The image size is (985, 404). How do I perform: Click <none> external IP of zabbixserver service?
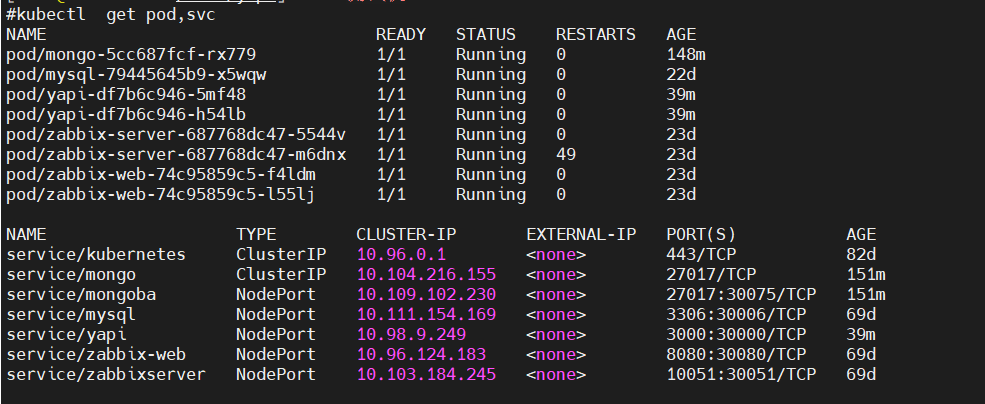556,375
